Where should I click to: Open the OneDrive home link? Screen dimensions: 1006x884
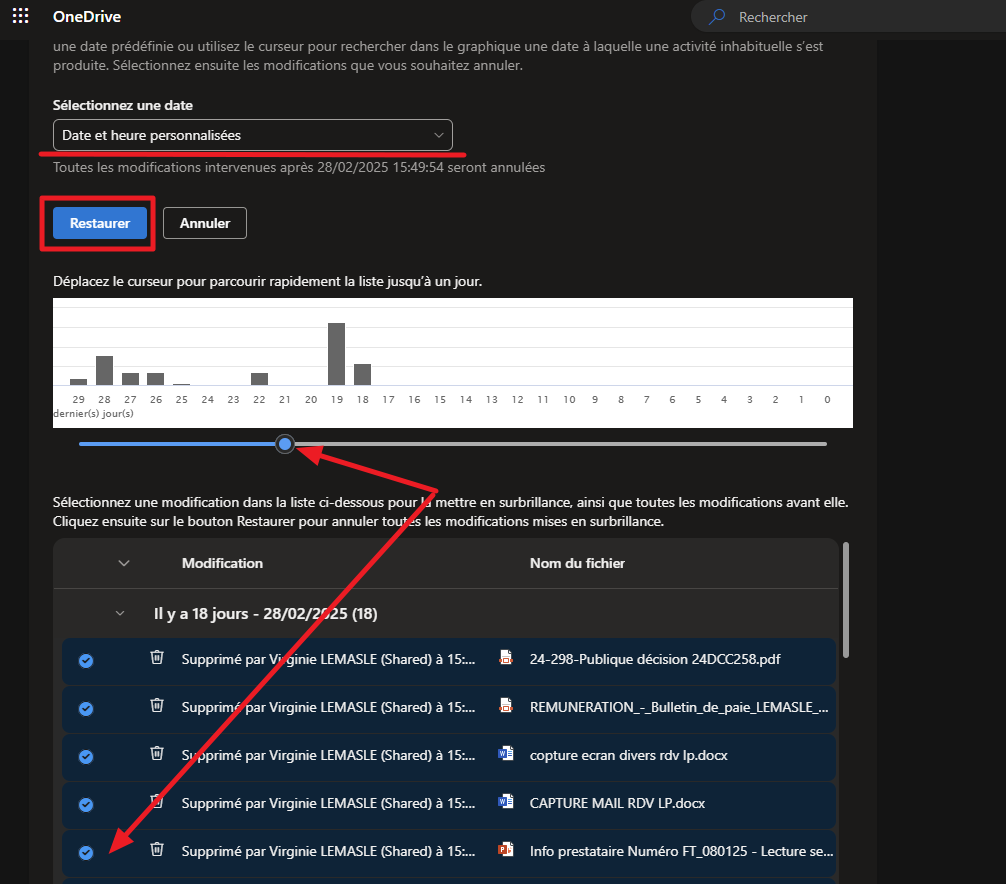point(87,17)
